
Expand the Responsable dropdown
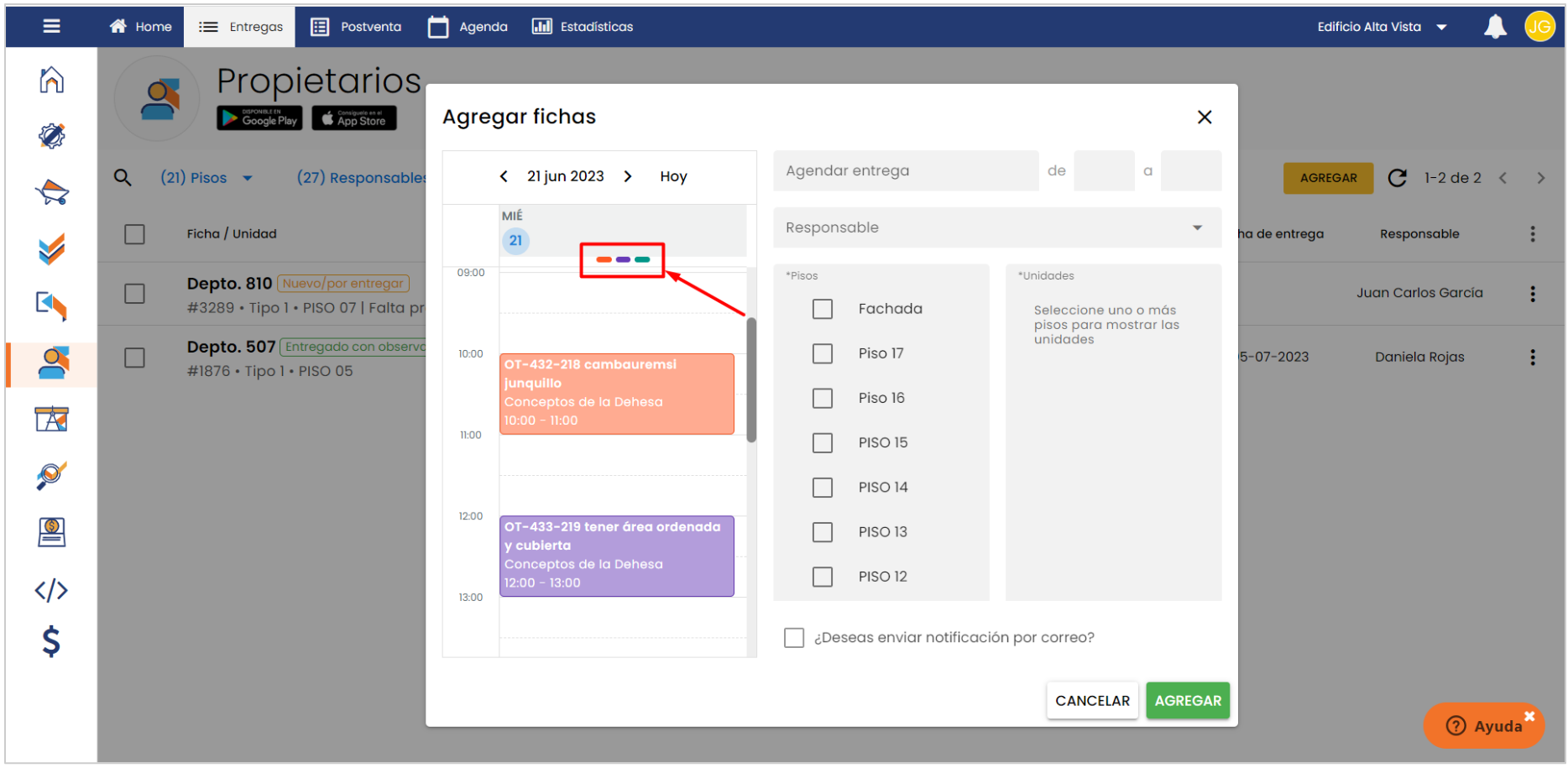click(996, 227)
